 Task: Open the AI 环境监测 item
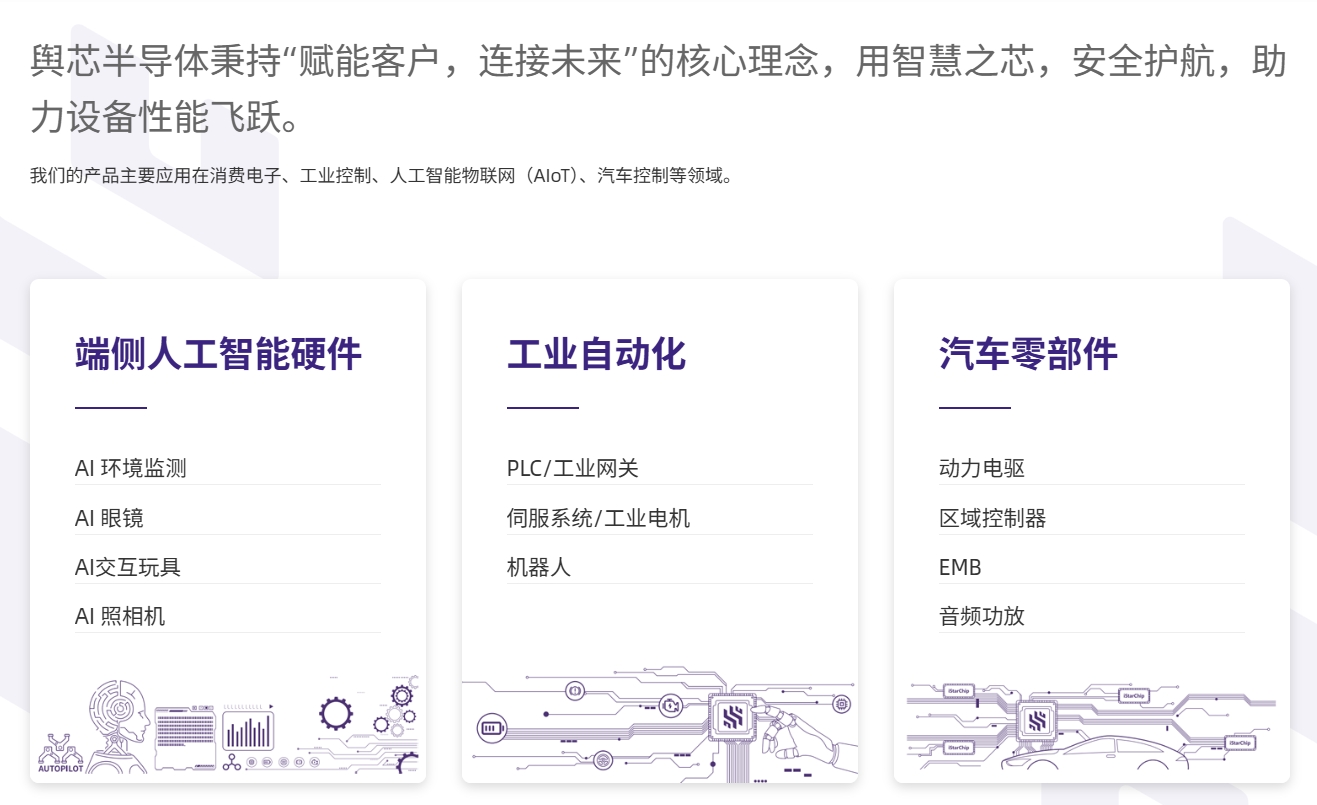coord(131,468)
